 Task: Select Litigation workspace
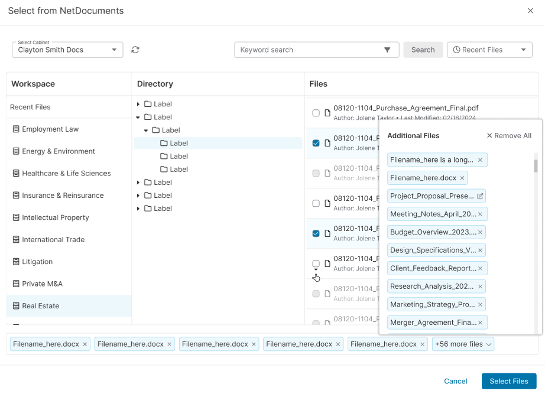[69, 262]
